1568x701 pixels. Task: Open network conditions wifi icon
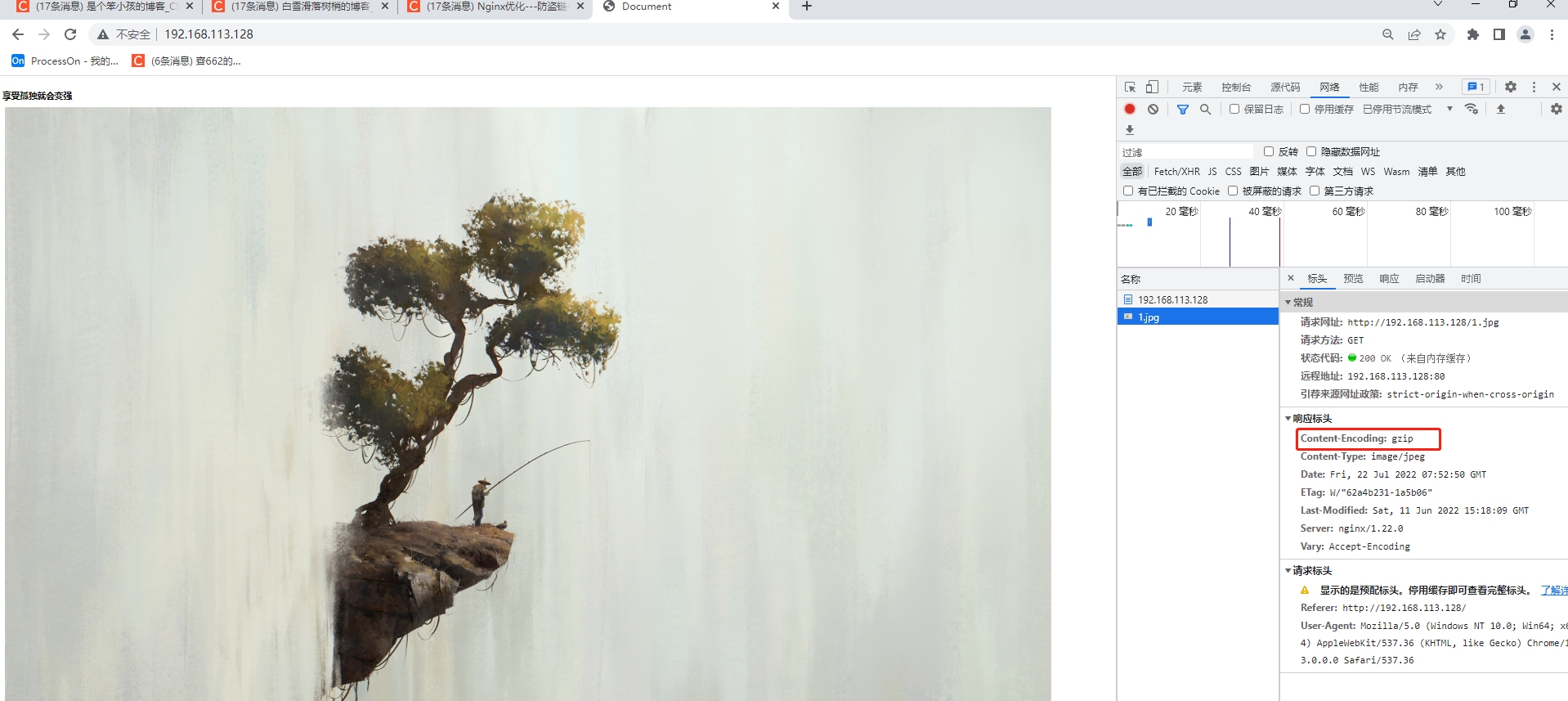point(1472,109)
